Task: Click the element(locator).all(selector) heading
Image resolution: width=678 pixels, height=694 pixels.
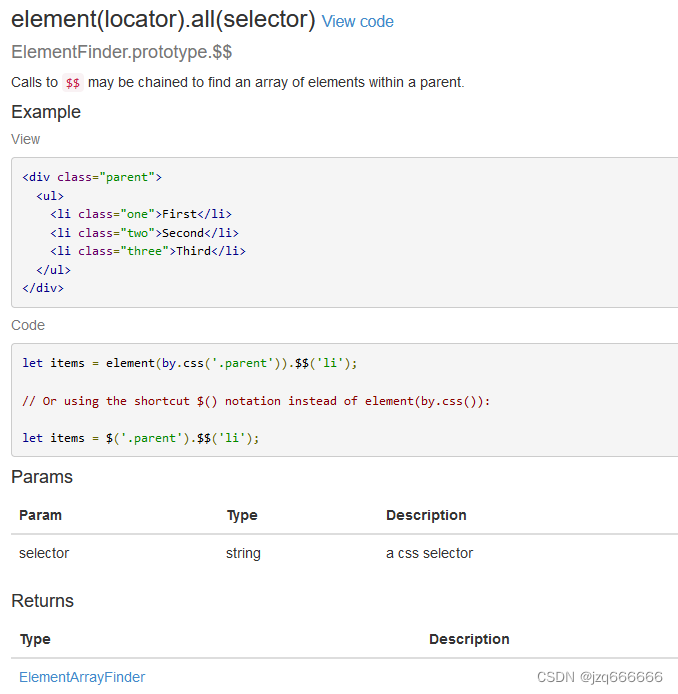Action: 163,19
